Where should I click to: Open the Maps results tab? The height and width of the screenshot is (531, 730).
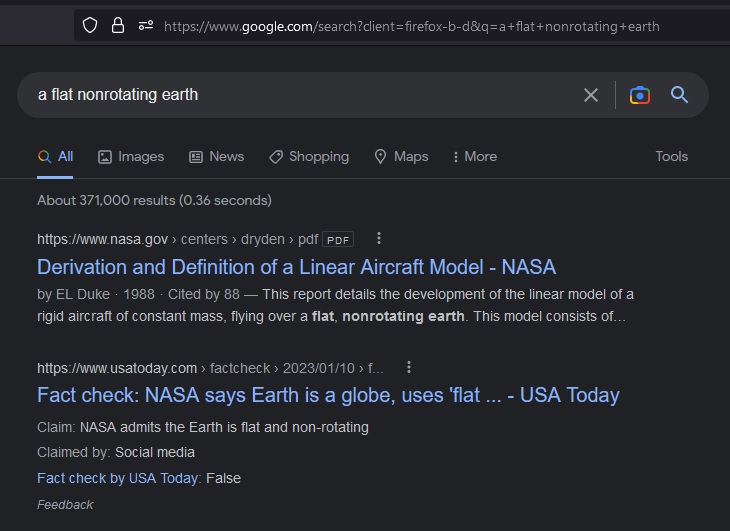pos(401,157)
